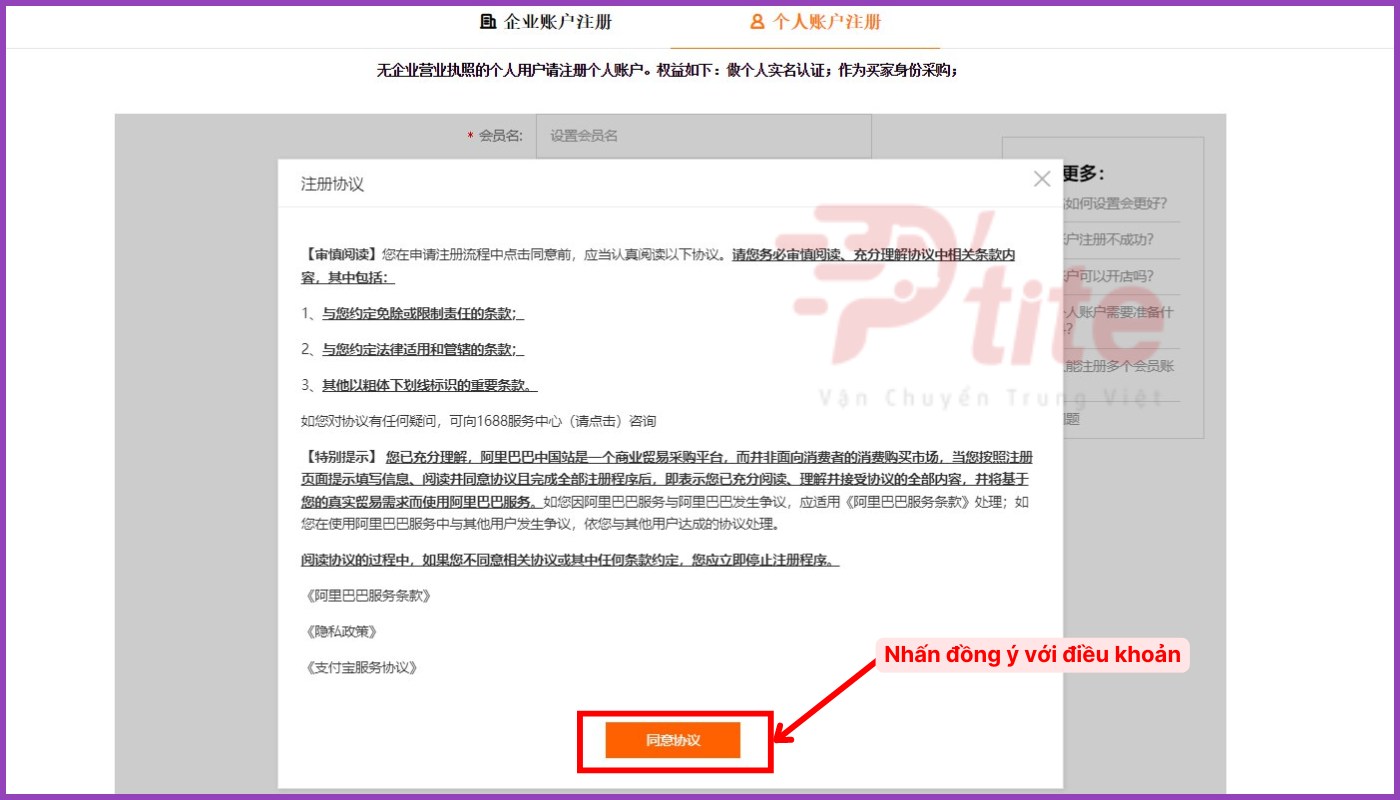Click the sidebar question ending 注册不成功?

[x=1108, y=240]
